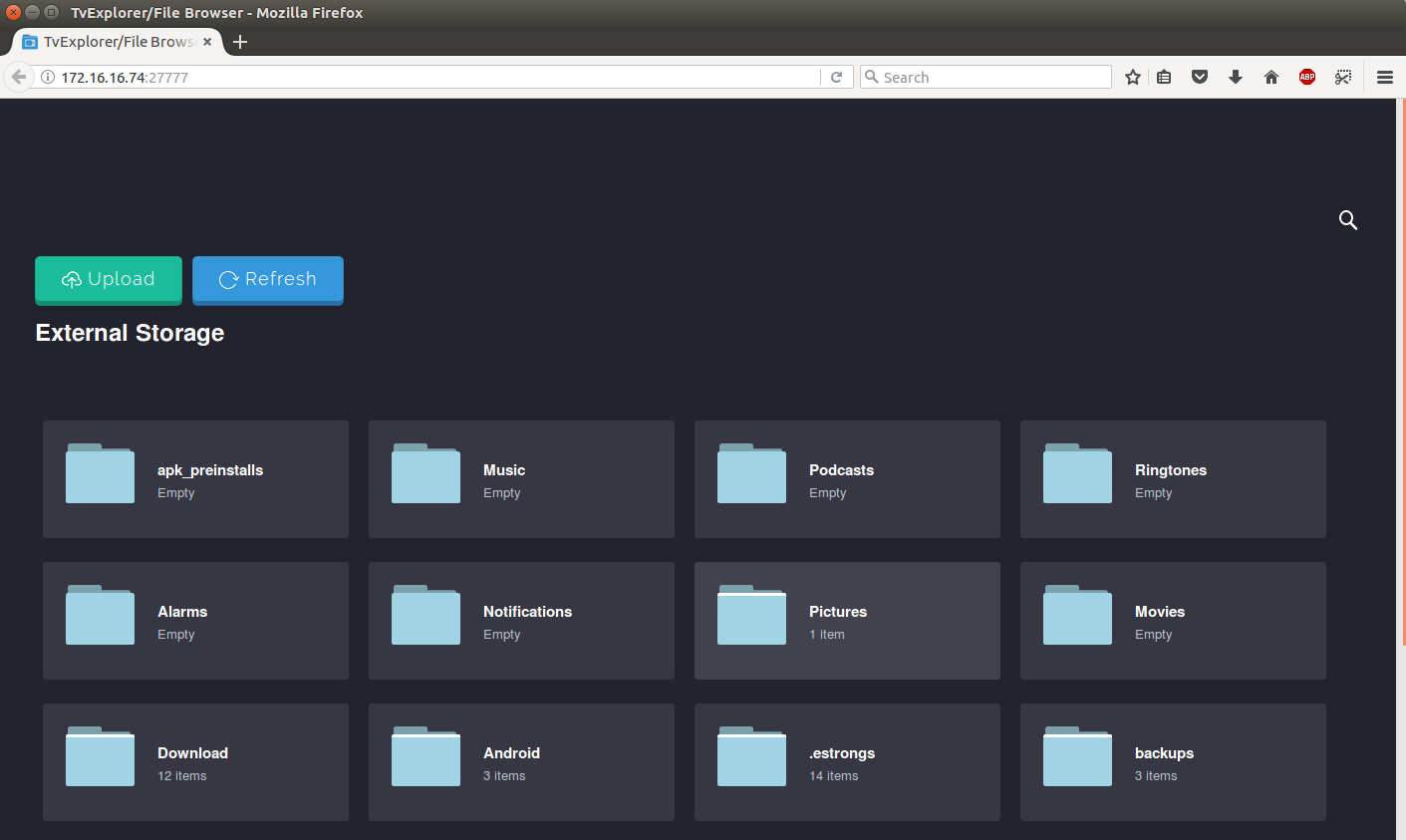Open the Pictures folder icon
Viewport: 1406px width, 840px height.
tap(751, 616)
